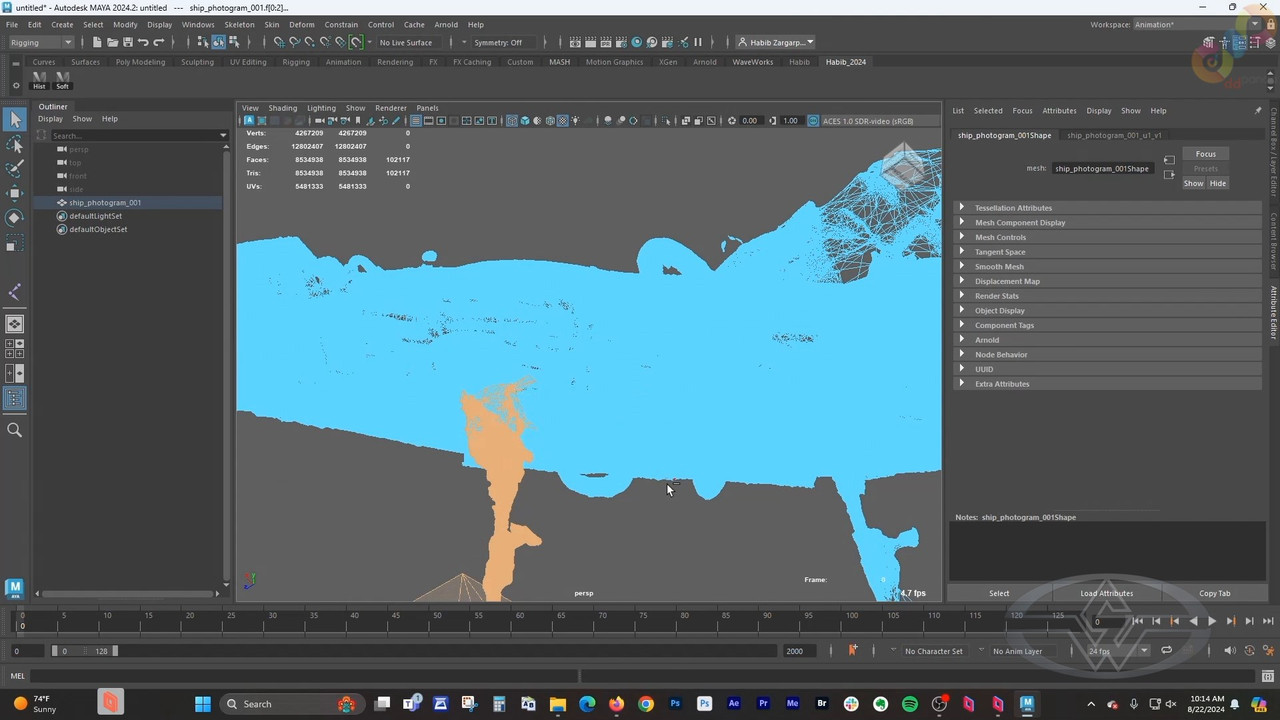Screen dimensions: 1280x720
Task: Open Photoshop from the taskbar
Action: 675,704
